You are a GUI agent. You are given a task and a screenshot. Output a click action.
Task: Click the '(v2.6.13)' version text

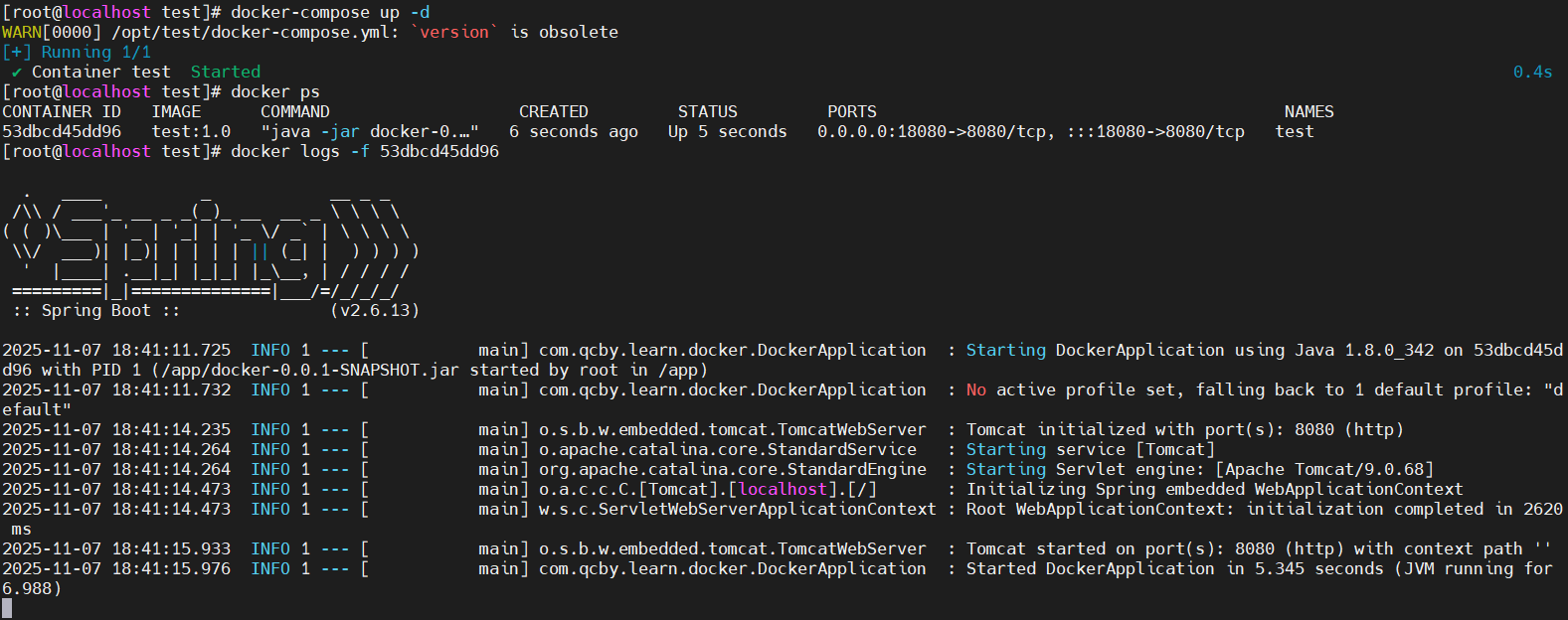[375, 310]
